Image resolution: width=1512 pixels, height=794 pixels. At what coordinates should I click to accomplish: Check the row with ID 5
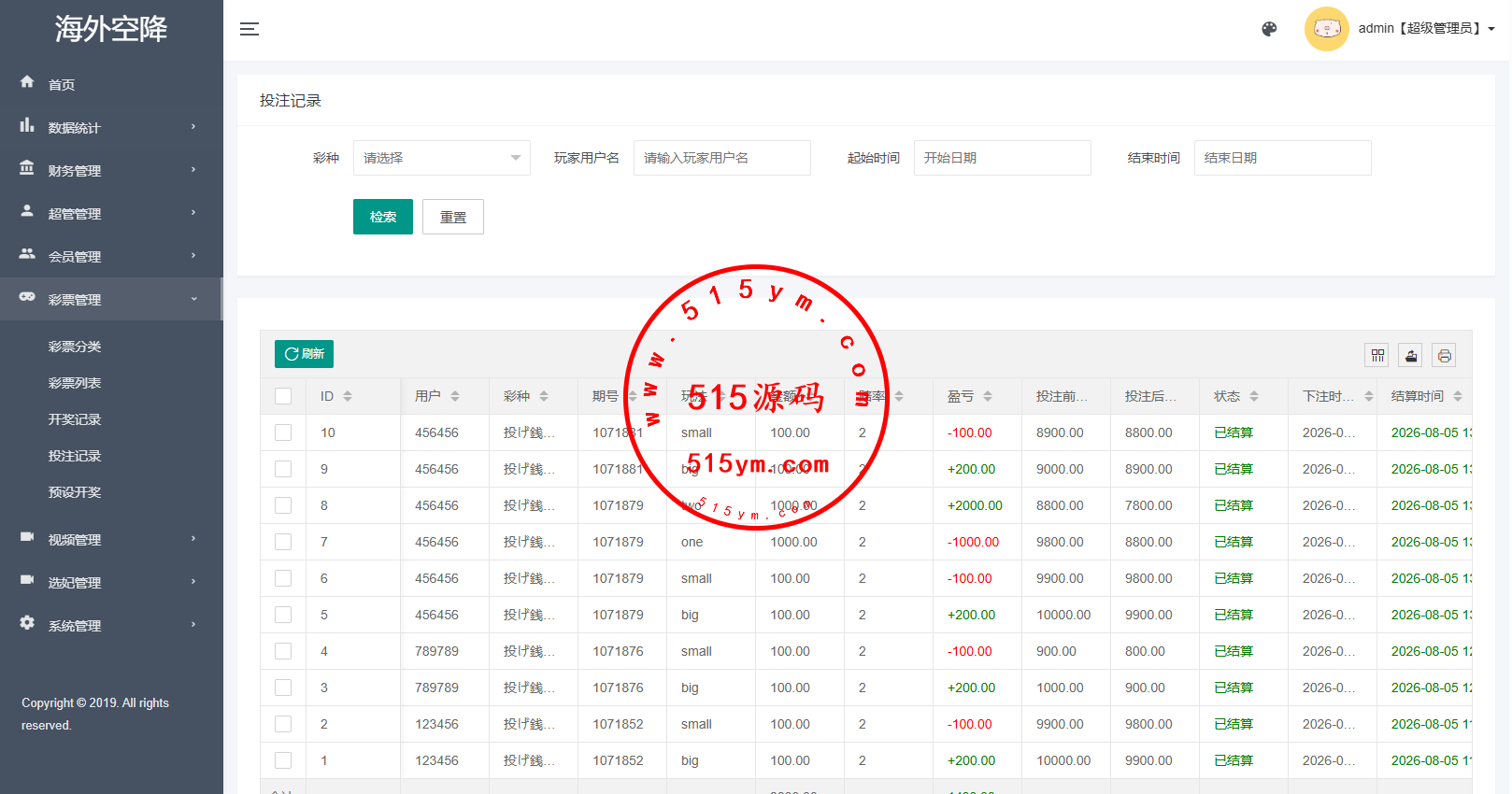pyautogui.click(x=283, y=615)
